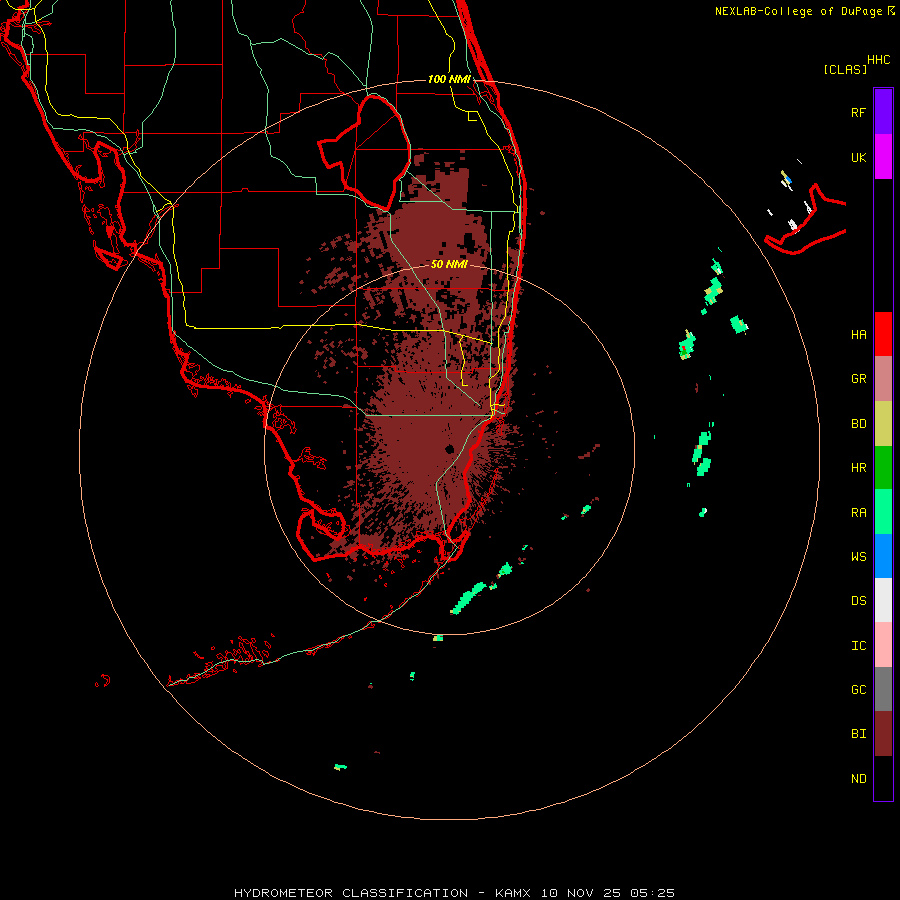The width and height of the screenshot is (900, 900).
Task: Click the BI legend label
Action: point(858,734)
